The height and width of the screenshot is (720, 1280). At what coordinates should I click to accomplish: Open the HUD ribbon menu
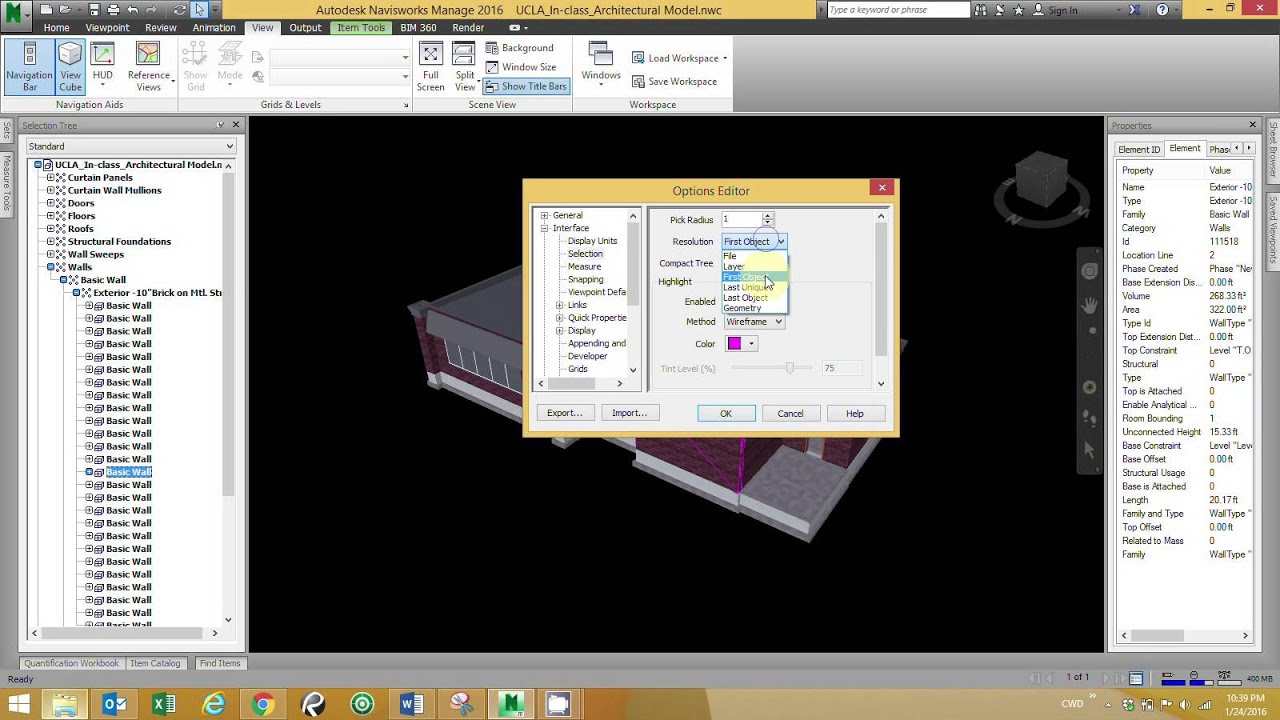(x=103, y=67)
